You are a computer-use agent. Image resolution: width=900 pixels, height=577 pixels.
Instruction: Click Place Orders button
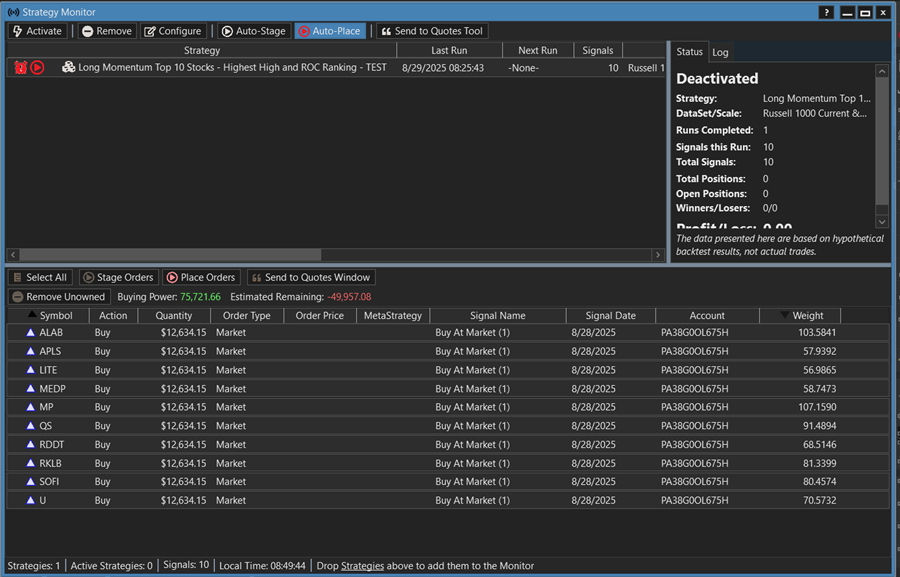tap(201, 277)
